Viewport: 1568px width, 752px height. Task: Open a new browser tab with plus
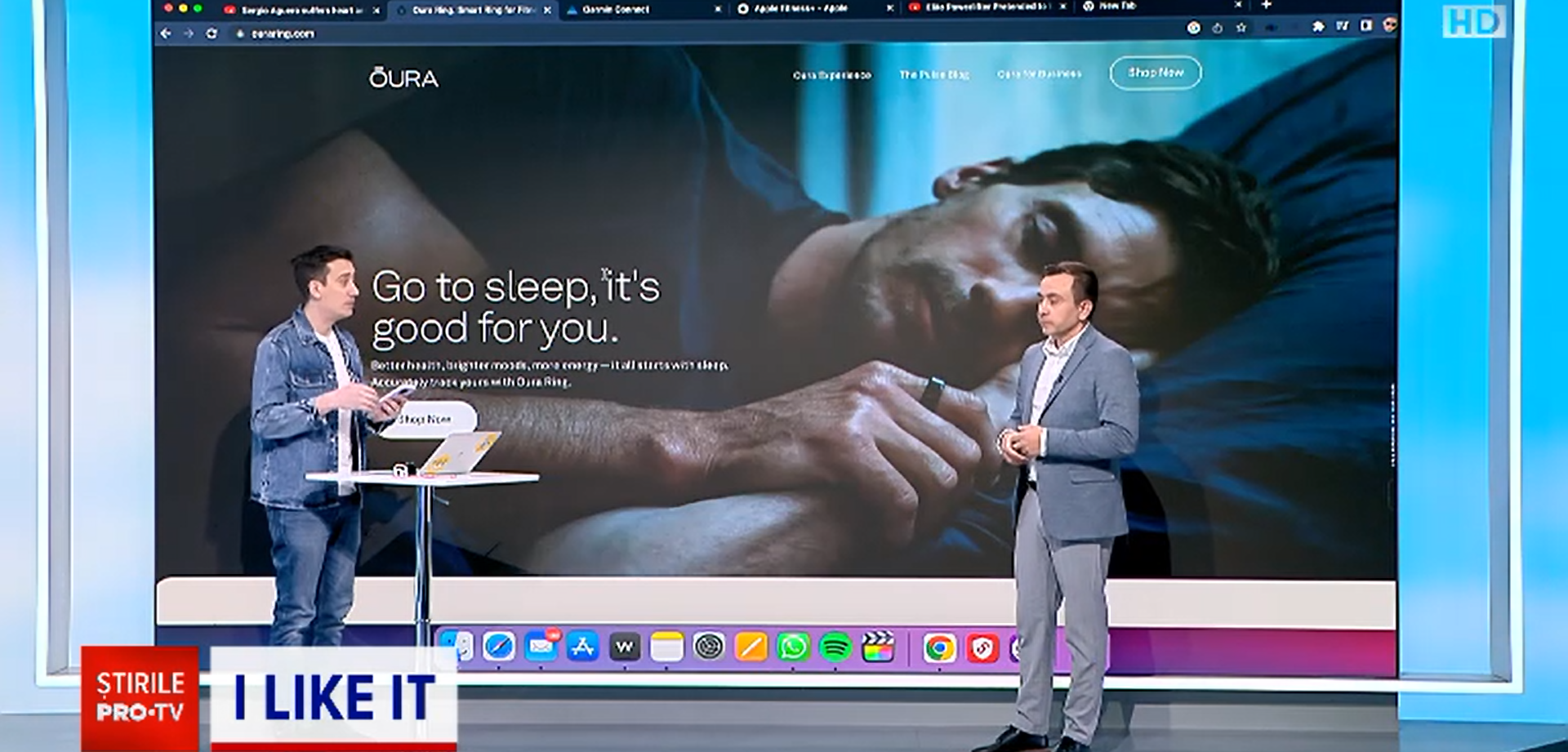pos(1266,6)
